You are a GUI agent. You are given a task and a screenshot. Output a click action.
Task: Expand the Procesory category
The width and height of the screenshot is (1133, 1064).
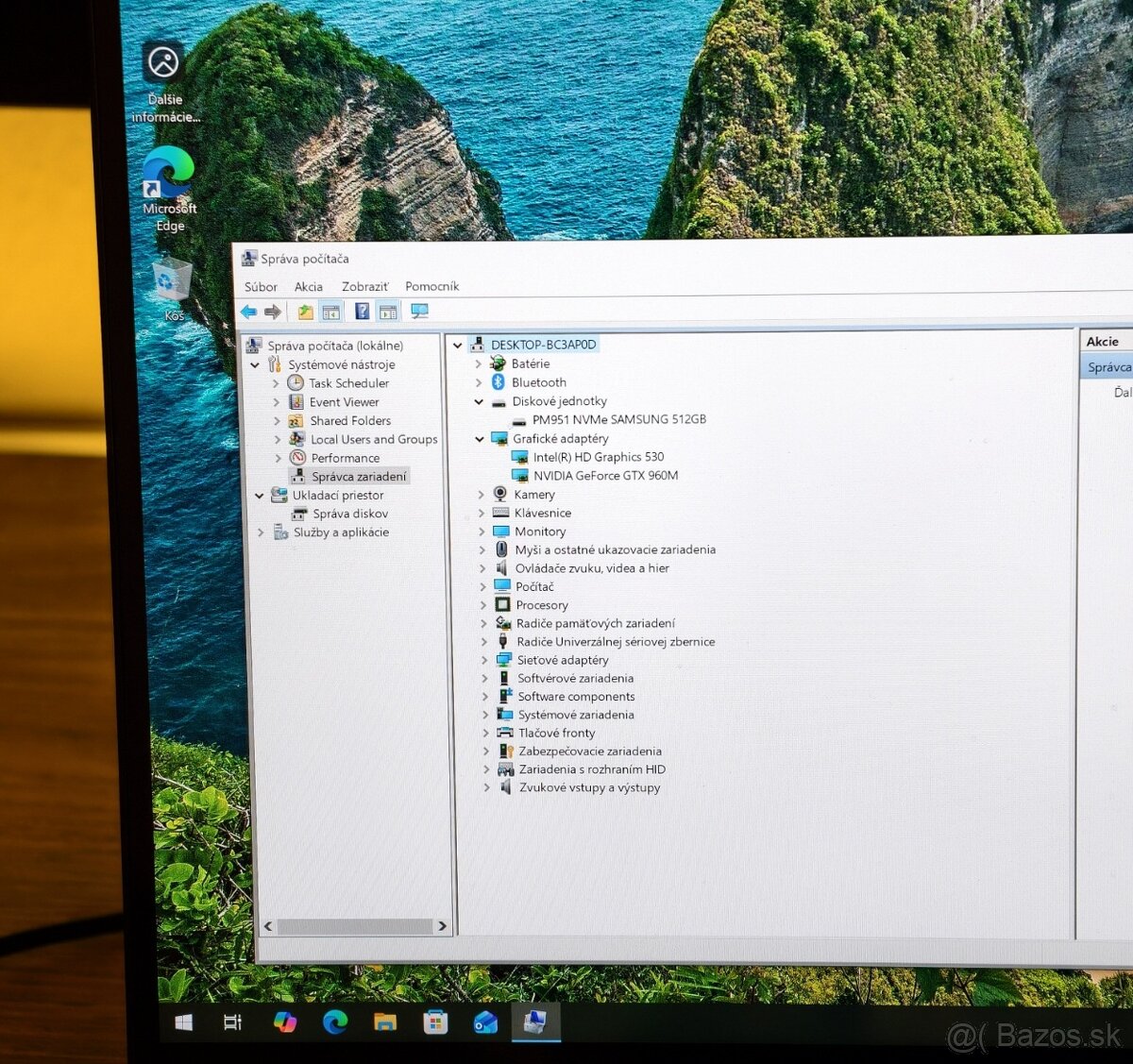pyautogui.click(x=482, y=604)
